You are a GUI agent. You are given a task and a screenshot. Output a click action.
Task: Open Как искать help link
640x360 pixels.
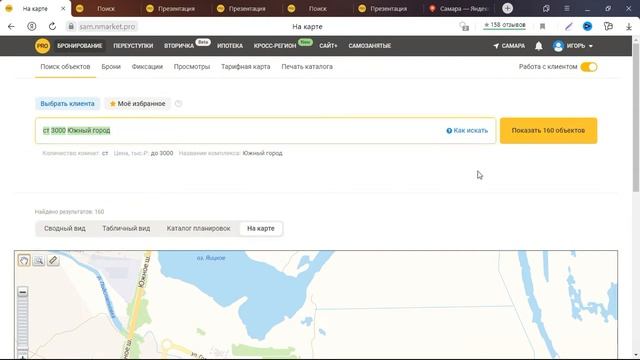tap(467, 131)
